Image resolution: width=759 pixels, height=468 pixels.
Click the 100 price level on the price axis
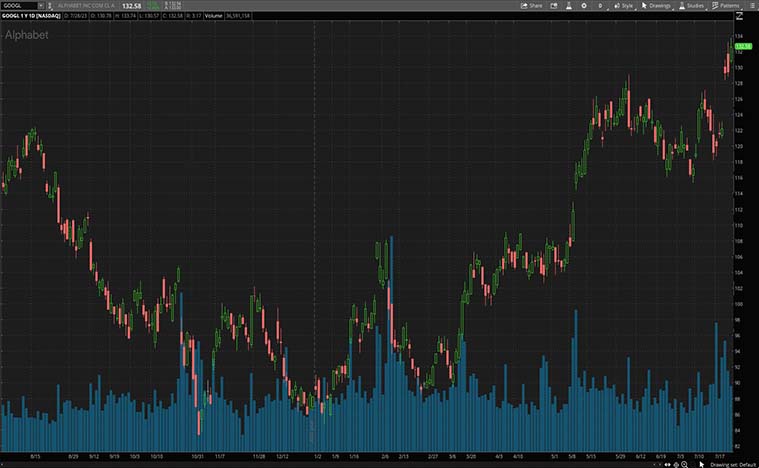click(739, 304)
